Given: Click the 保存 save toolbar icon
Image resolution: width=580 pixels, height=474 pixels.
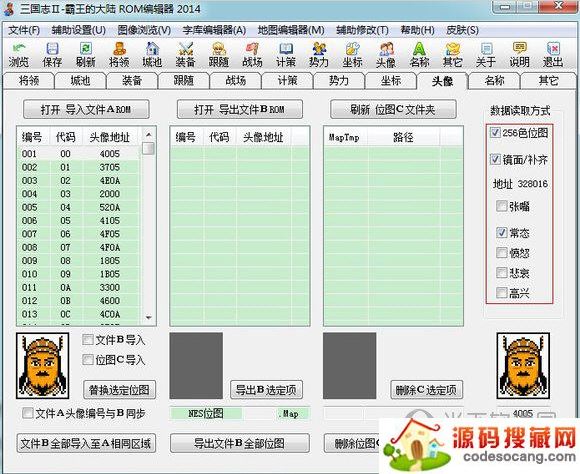Looking at the screenshot, I should [52, 55].
